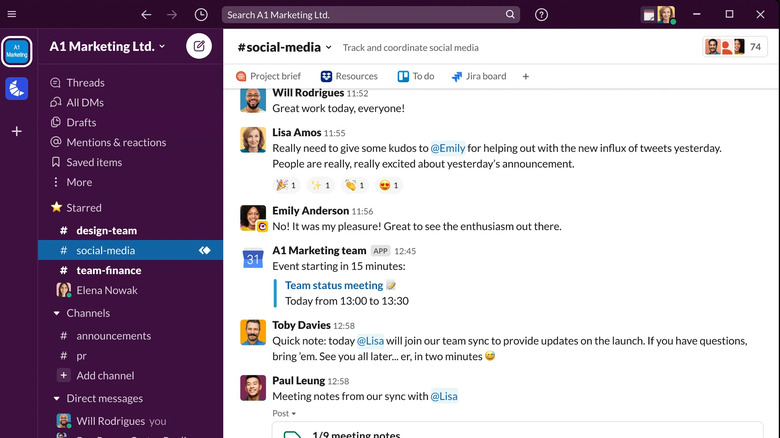780x438 pixels.
Task: Open the hamburger menu icon
Action: (12, 15)
